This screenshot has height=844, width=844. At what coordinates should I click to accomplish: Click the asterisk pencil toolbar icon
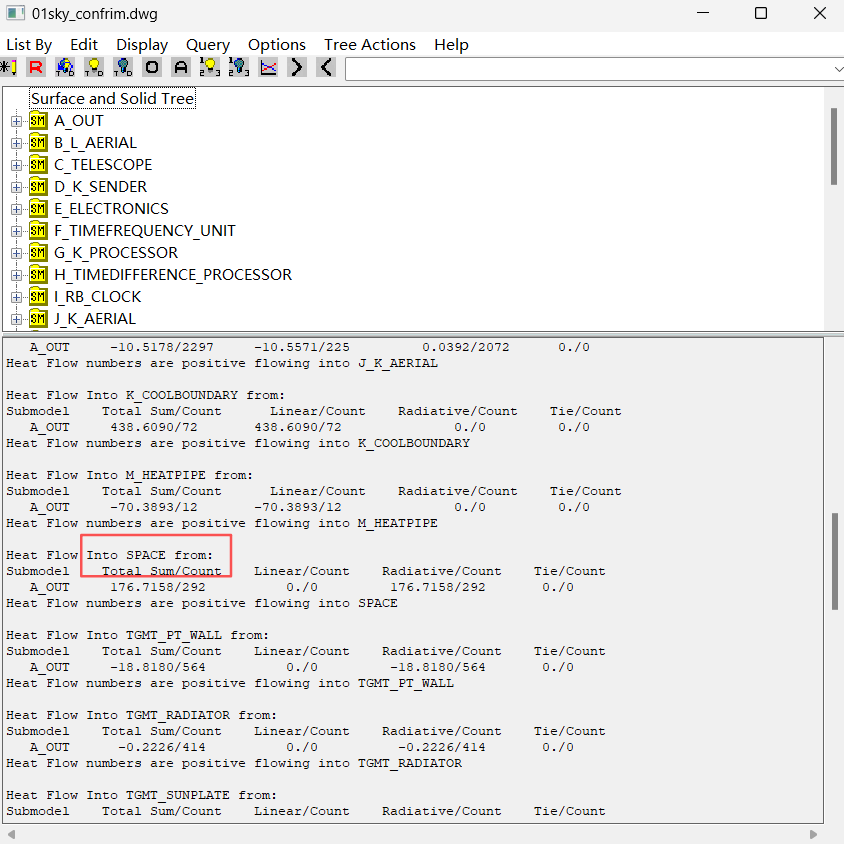click(x=8, y=68)
